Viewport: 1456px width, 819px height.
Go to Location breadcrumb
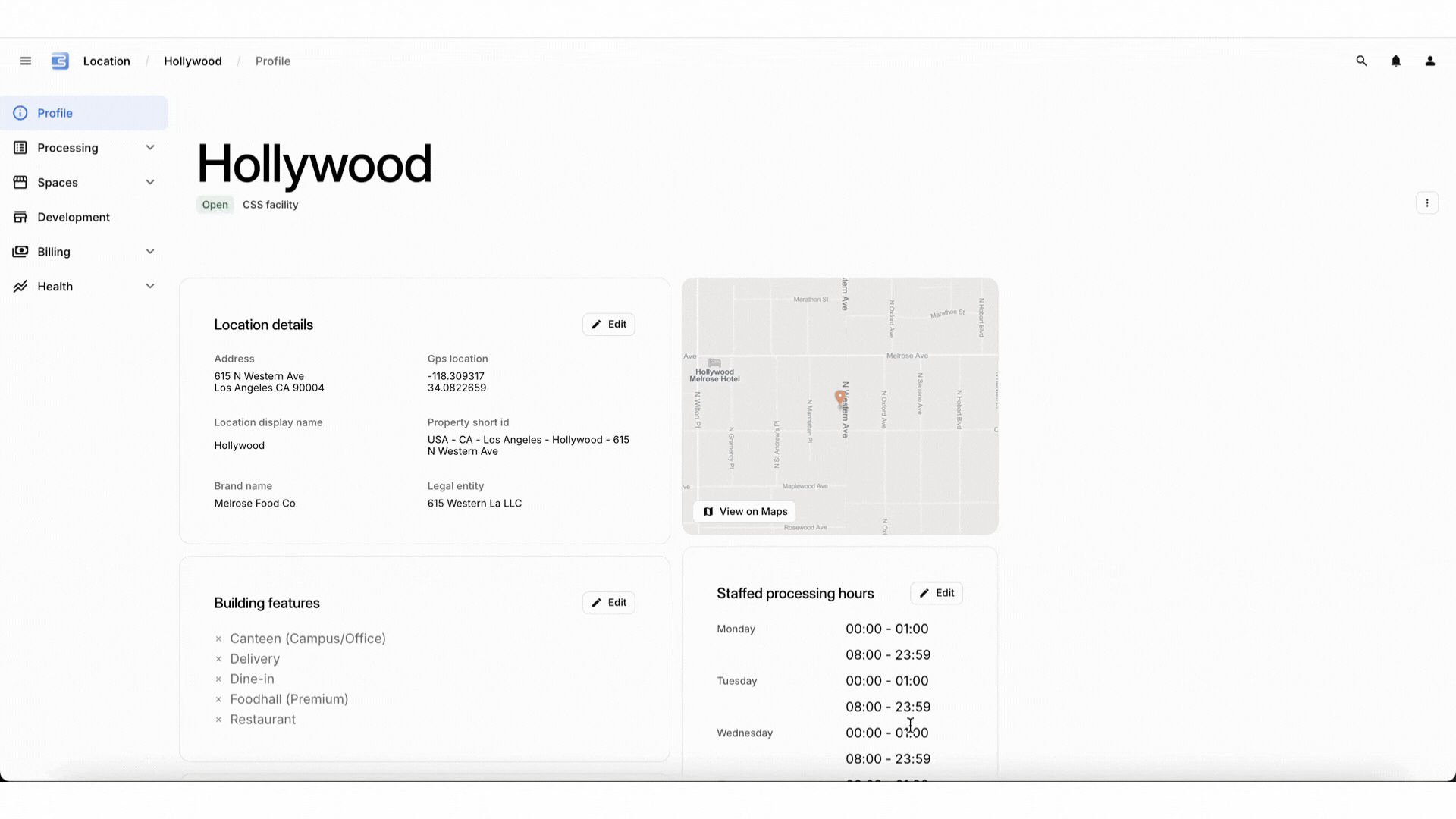click(106, 61)
